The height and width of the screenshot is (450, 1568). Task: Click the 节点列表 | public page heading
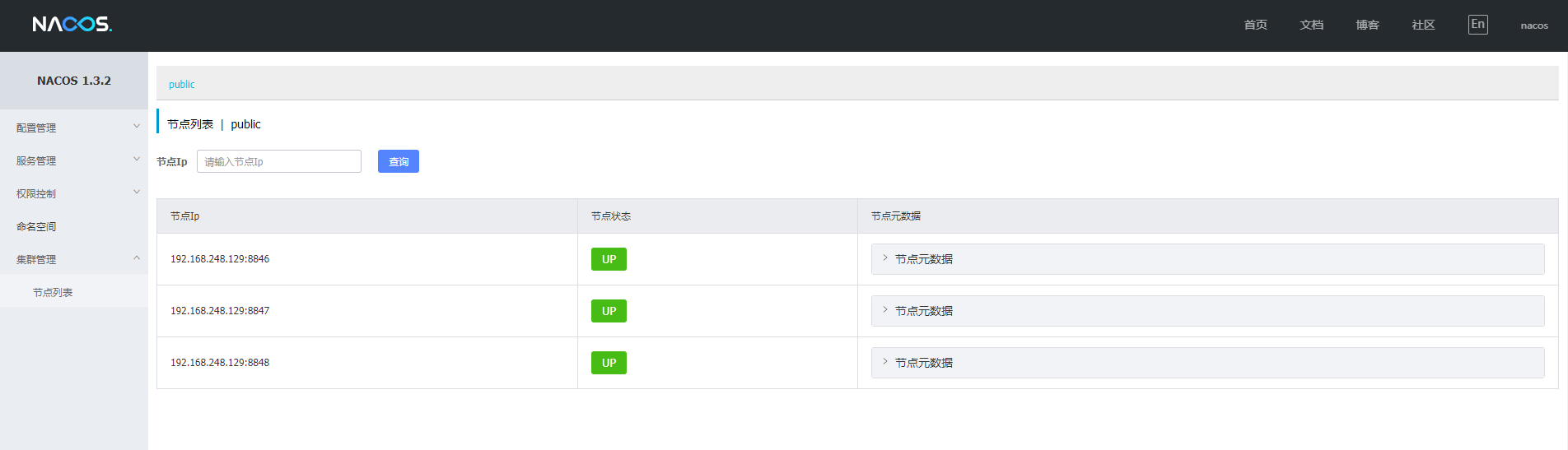pos(214,124)
